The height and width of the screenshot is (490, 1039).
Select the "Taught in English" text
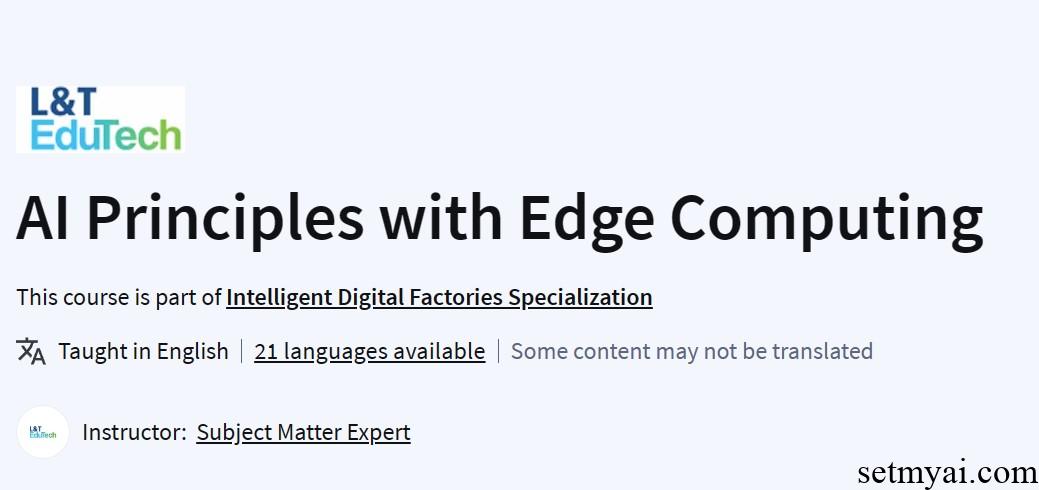(143, 351)
